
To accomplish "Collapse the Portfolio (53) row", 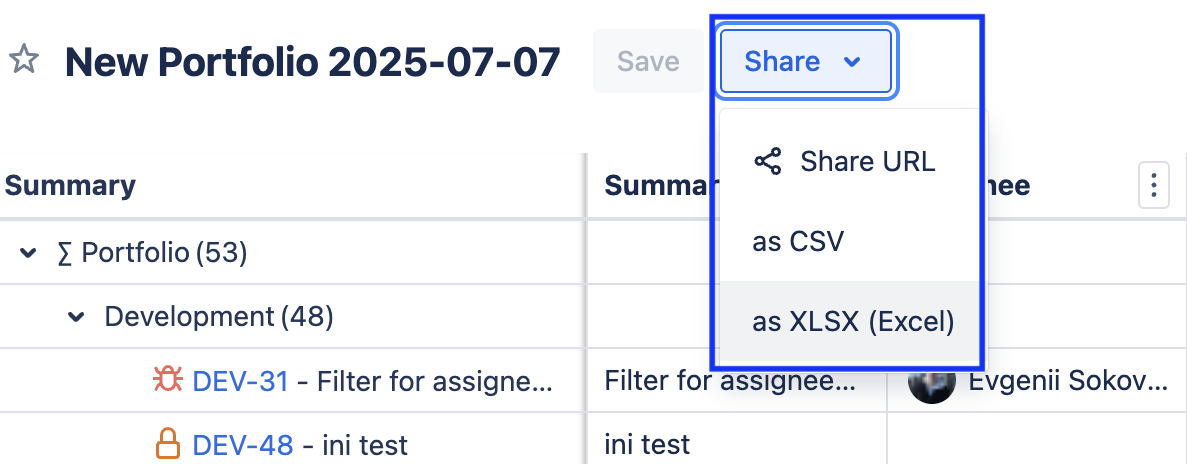I will coord(28,254).
